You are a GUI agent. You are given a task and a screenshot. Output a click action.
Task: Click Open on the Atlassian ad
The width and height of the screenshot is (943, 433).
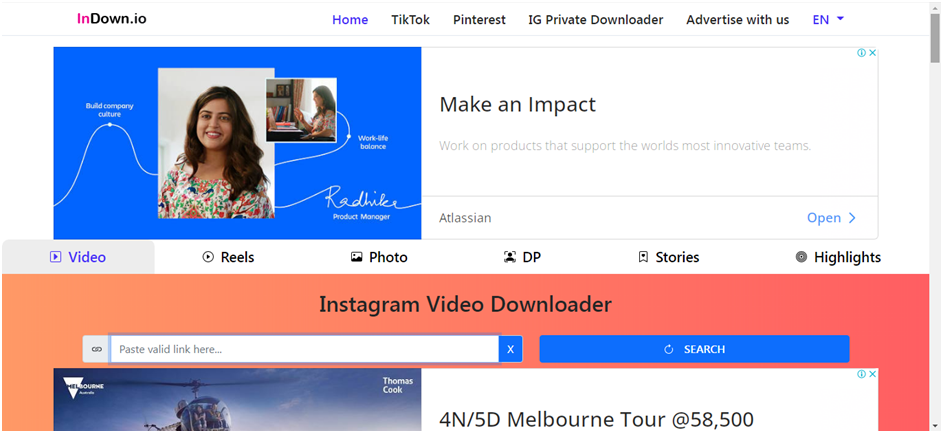831,217
